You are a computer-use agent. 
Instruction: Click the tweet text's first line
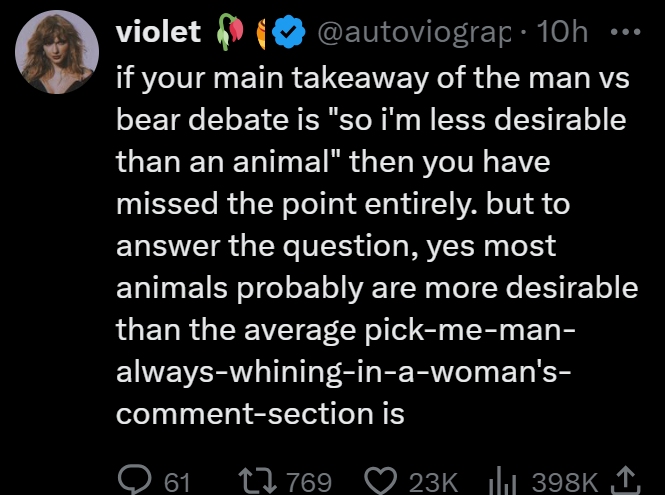point(368,76)
